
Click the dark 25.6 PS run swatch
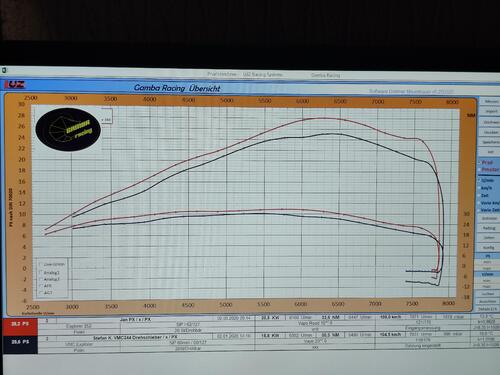point(20,345)
